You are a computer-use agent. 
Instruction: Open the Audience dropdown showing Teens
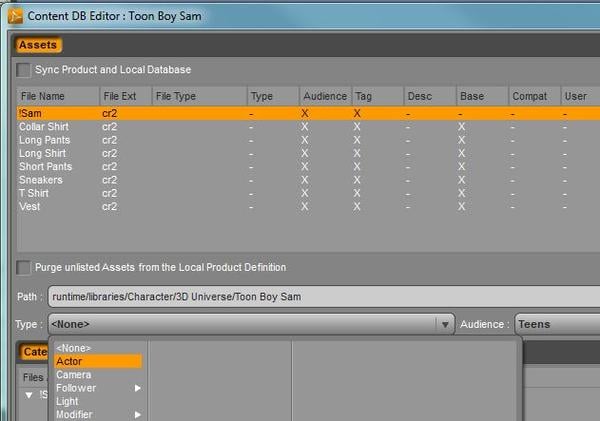(x=558, y=324)
